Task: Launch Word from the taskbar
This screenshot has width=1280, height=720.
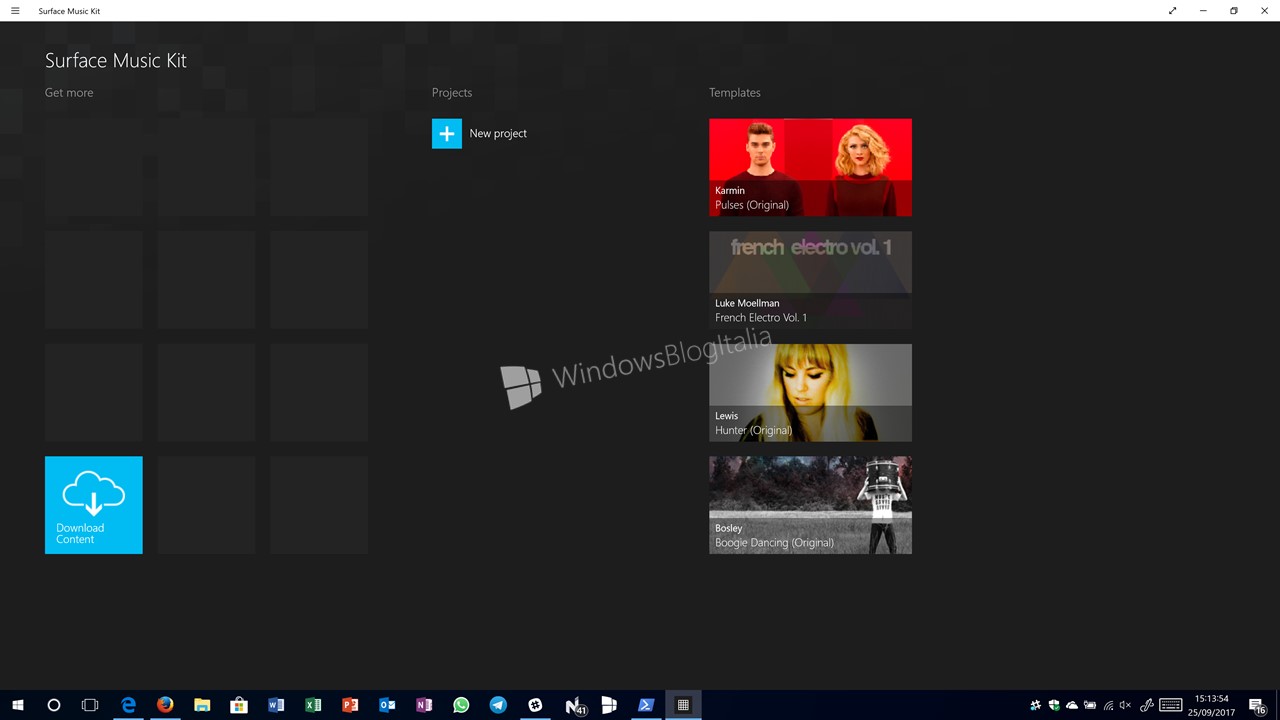Action: coord(276,705)
